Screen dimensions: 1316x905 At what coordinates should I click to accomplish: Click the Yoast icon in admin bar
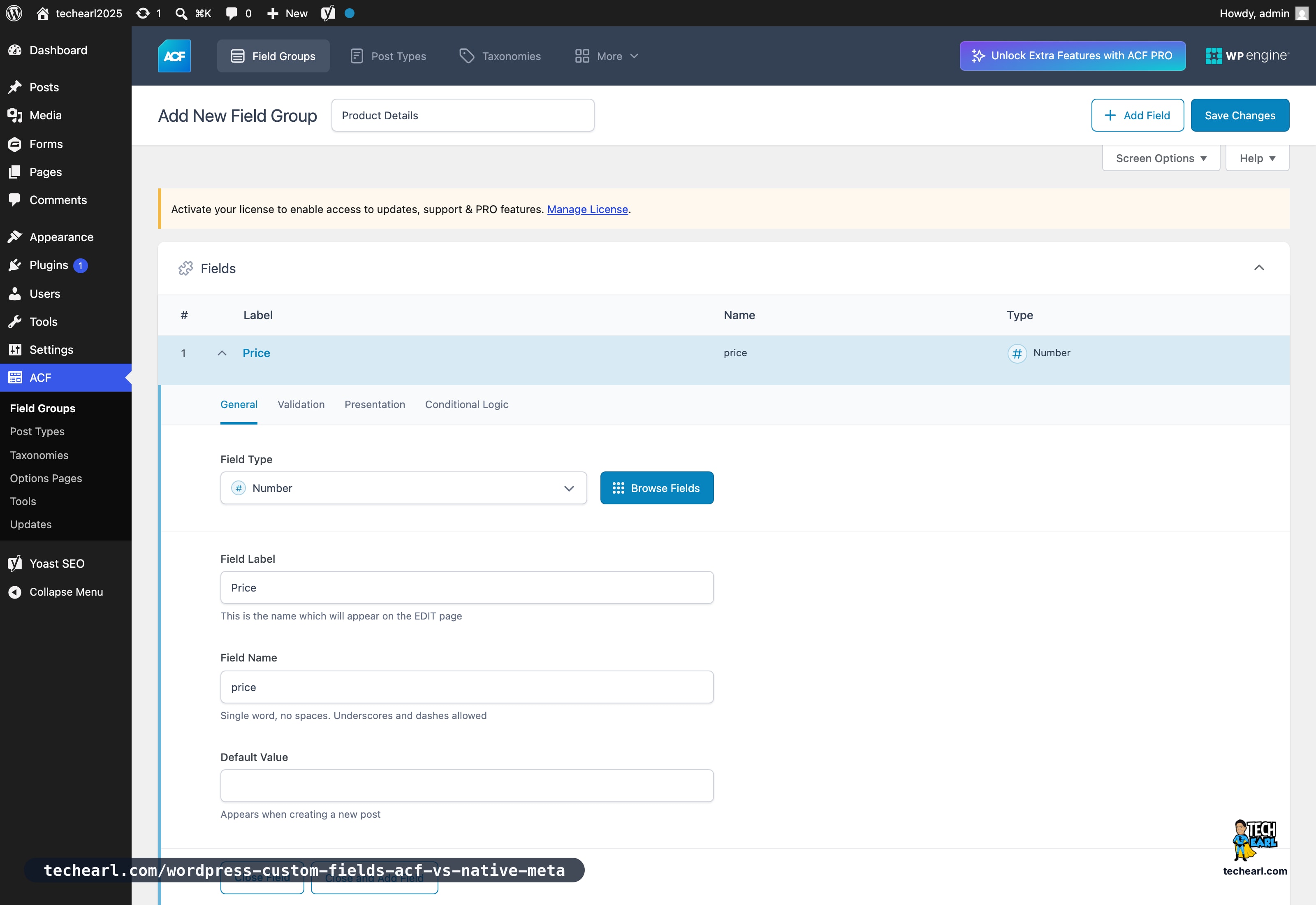[328, 13]
